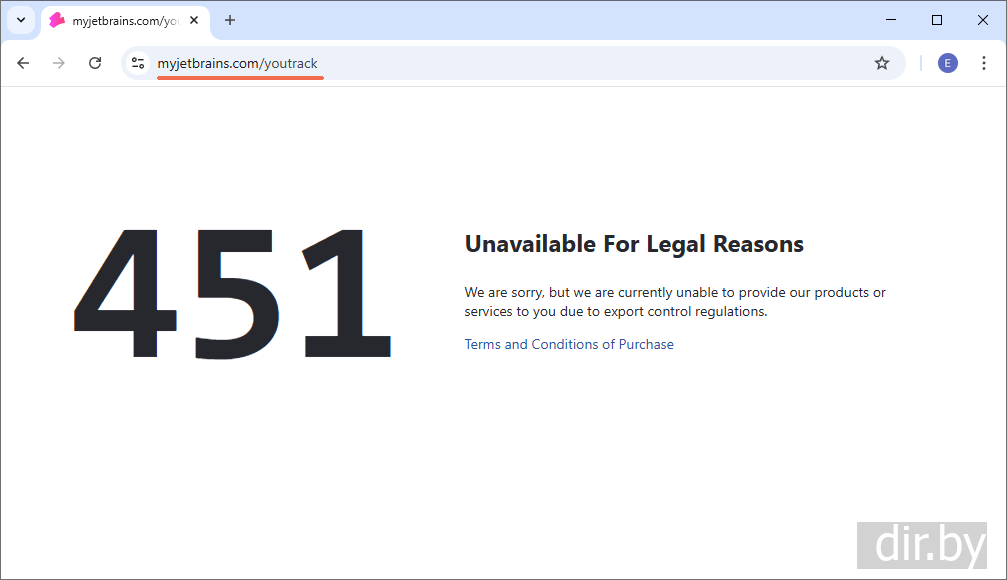The width and height of the screenshot is (1007, 580).
Task: Maximize the browser window
Action: pyautogui.click(x=936, y=20)
